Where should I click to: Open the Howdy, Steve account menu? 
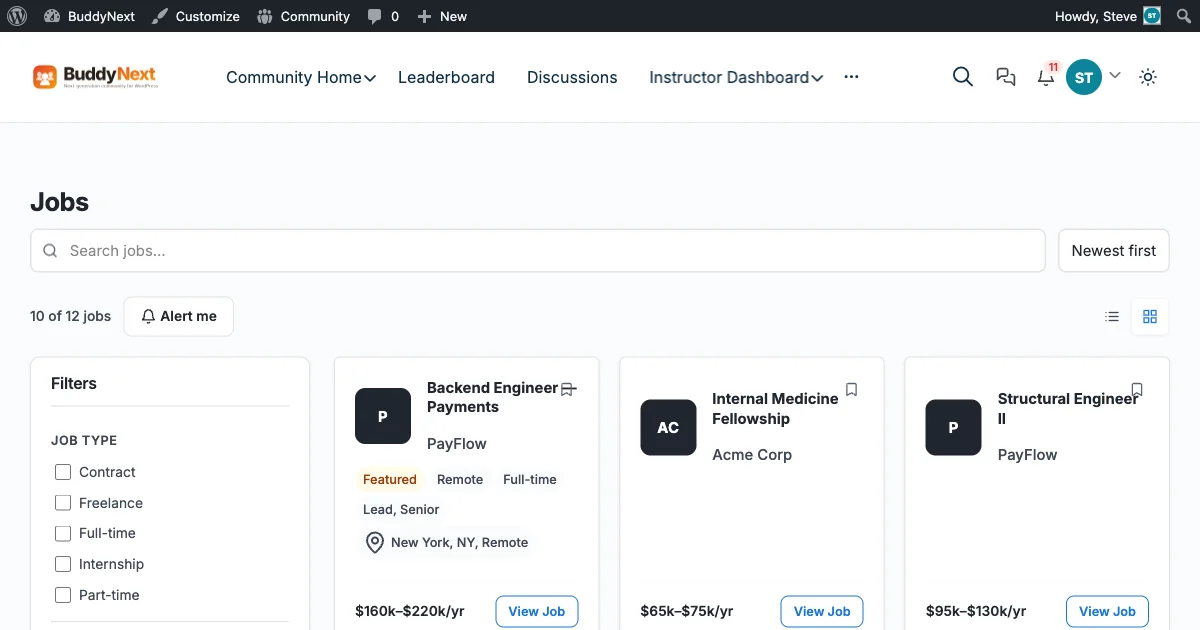click(x=1108, y=16)
